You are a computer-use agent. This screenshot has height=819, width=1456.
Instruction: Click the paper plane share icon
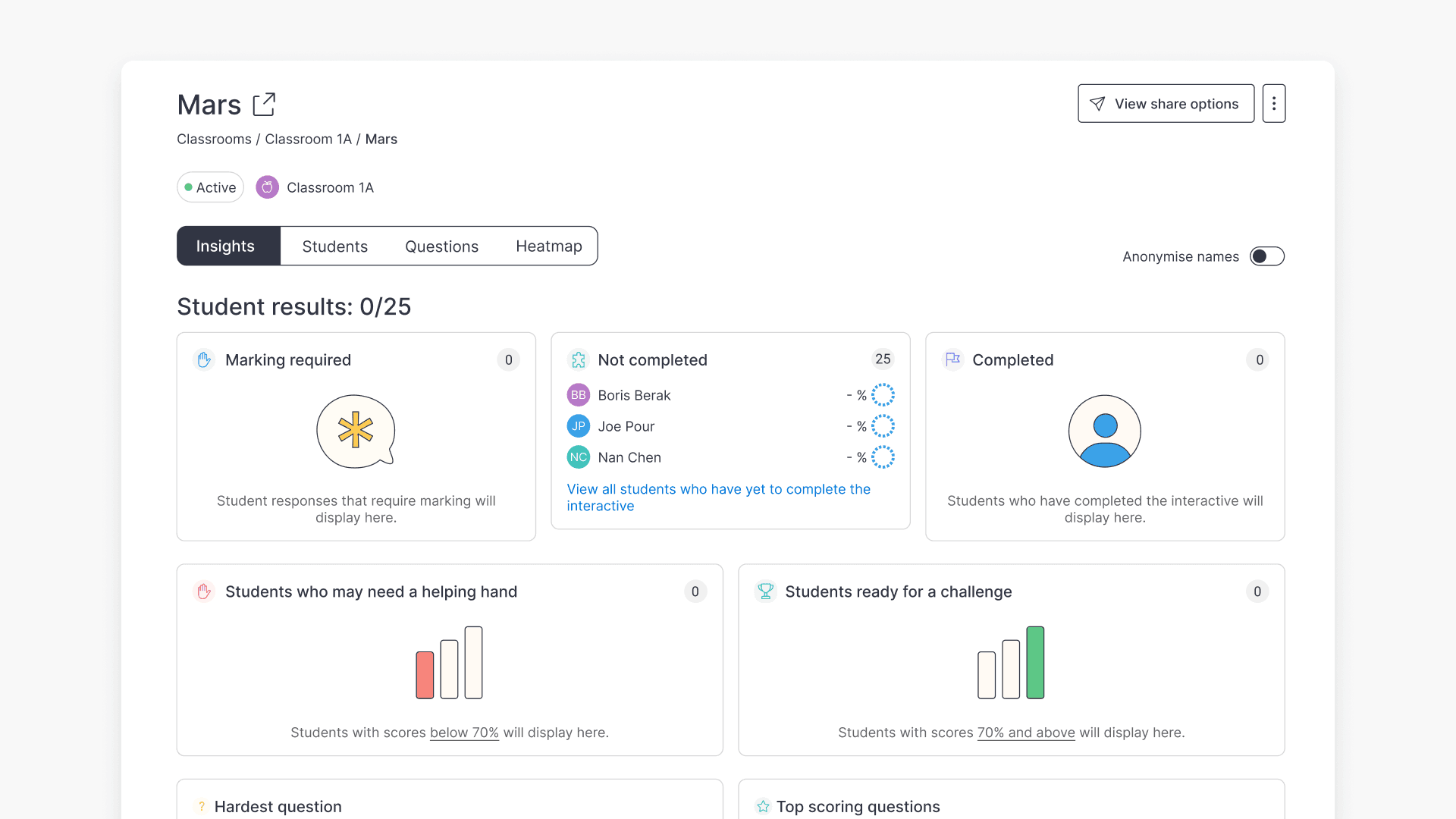1097,104
